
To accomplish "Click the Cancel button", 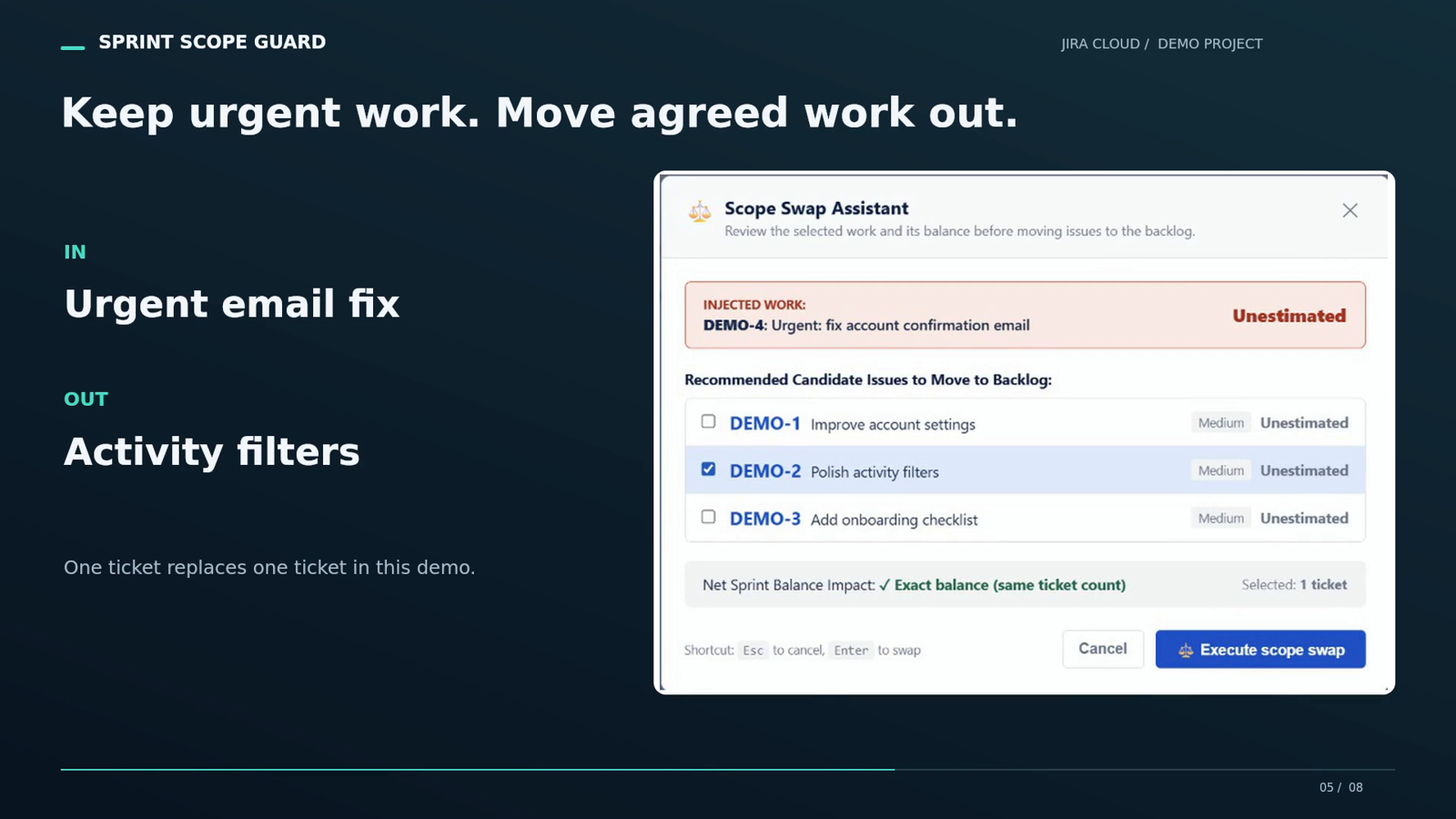I will 1103,649.
